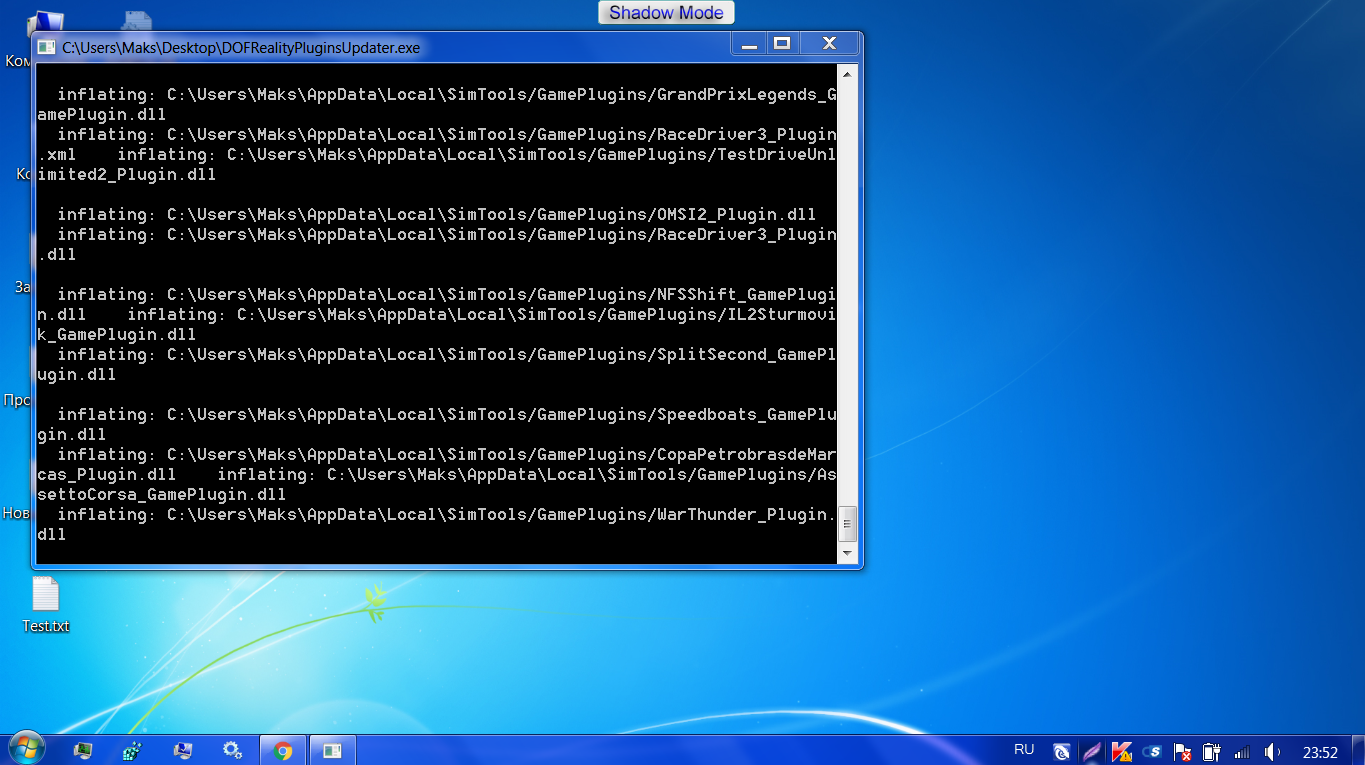Select the Test.txt file icon on desktop
The image size is (1365, 765).
pos(46,594)
